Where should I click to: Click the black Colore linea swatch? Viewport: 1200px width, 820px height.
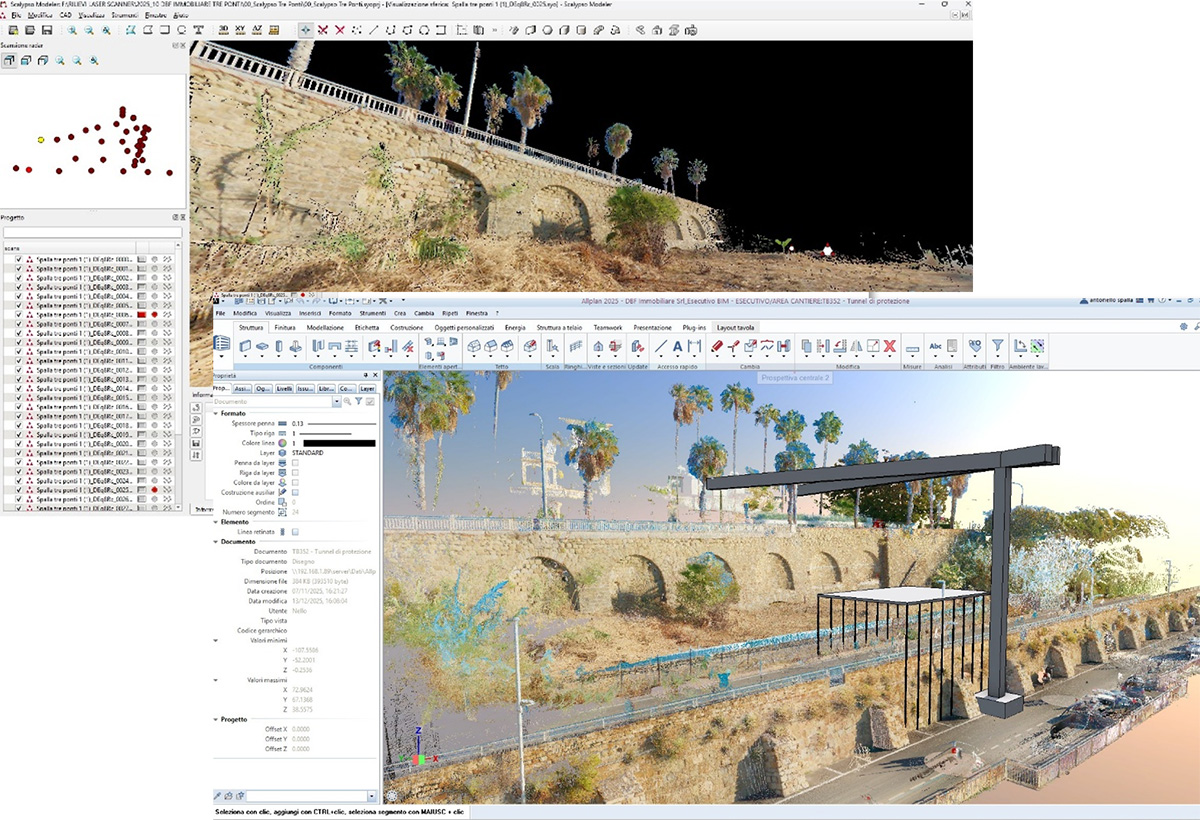[339, 442]
